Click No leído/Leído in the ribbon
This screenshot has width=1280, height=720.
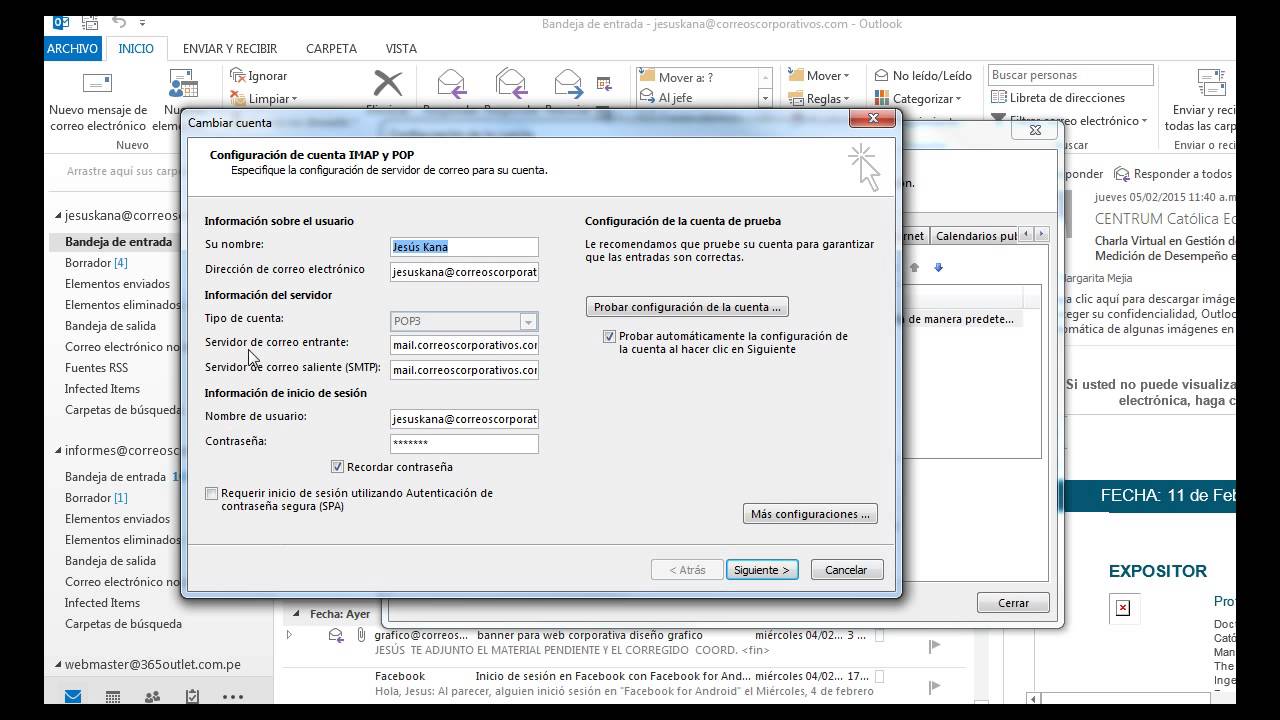(923, 76)
